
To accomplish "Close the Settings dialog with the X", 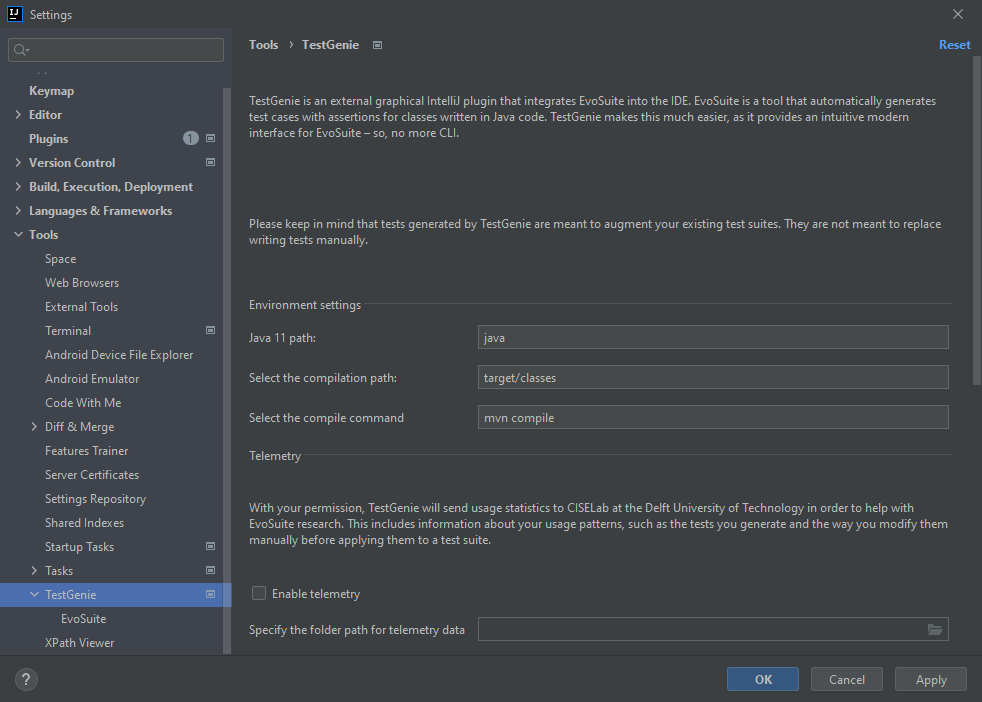I will pyautogui.click(x=958, y=14).
